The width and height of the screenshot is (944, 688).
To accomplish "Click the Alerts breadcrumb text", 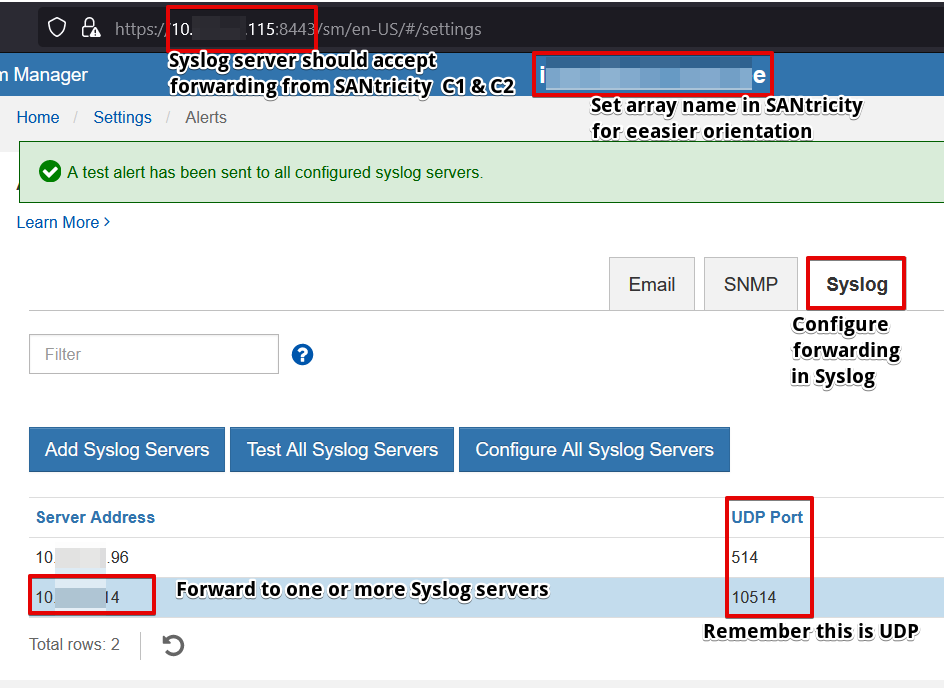I will click(206, 117).
